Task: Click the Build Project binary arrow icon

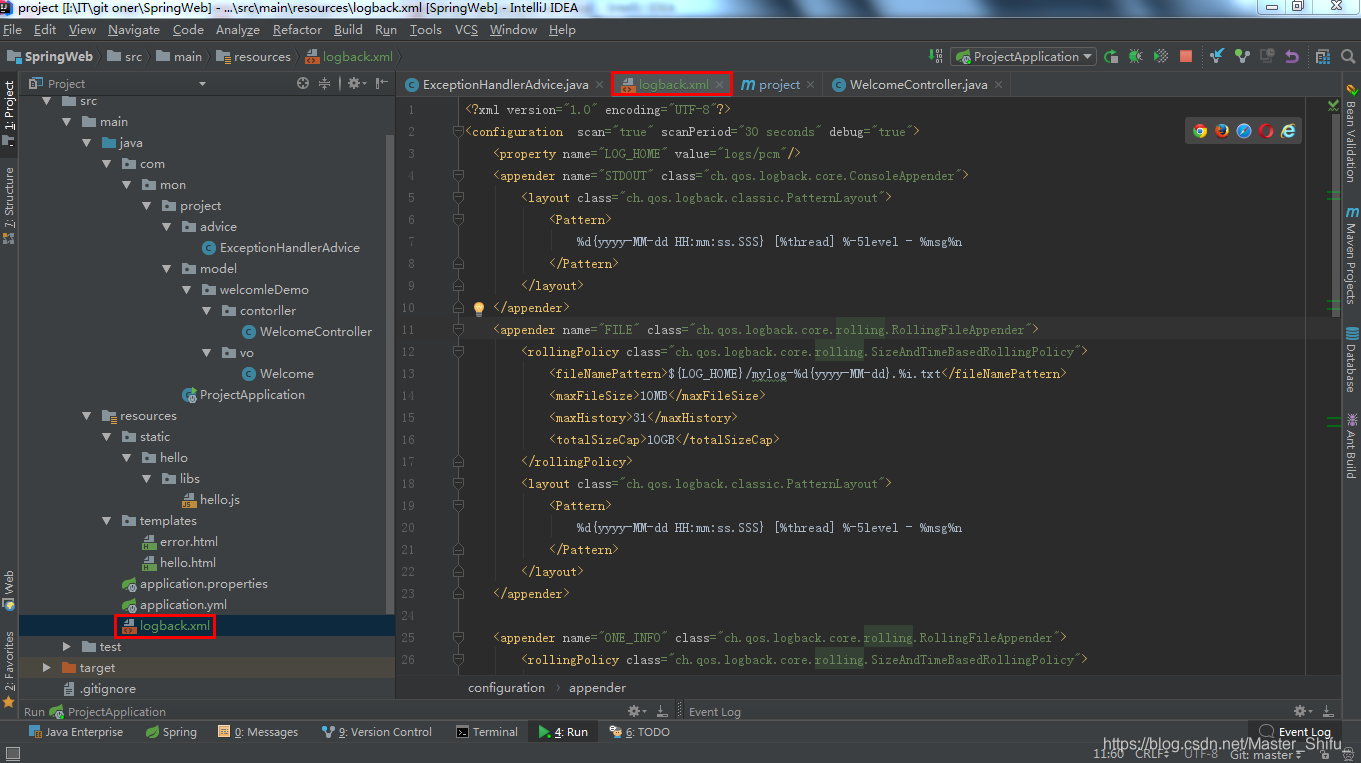Action: coord(936,56)
